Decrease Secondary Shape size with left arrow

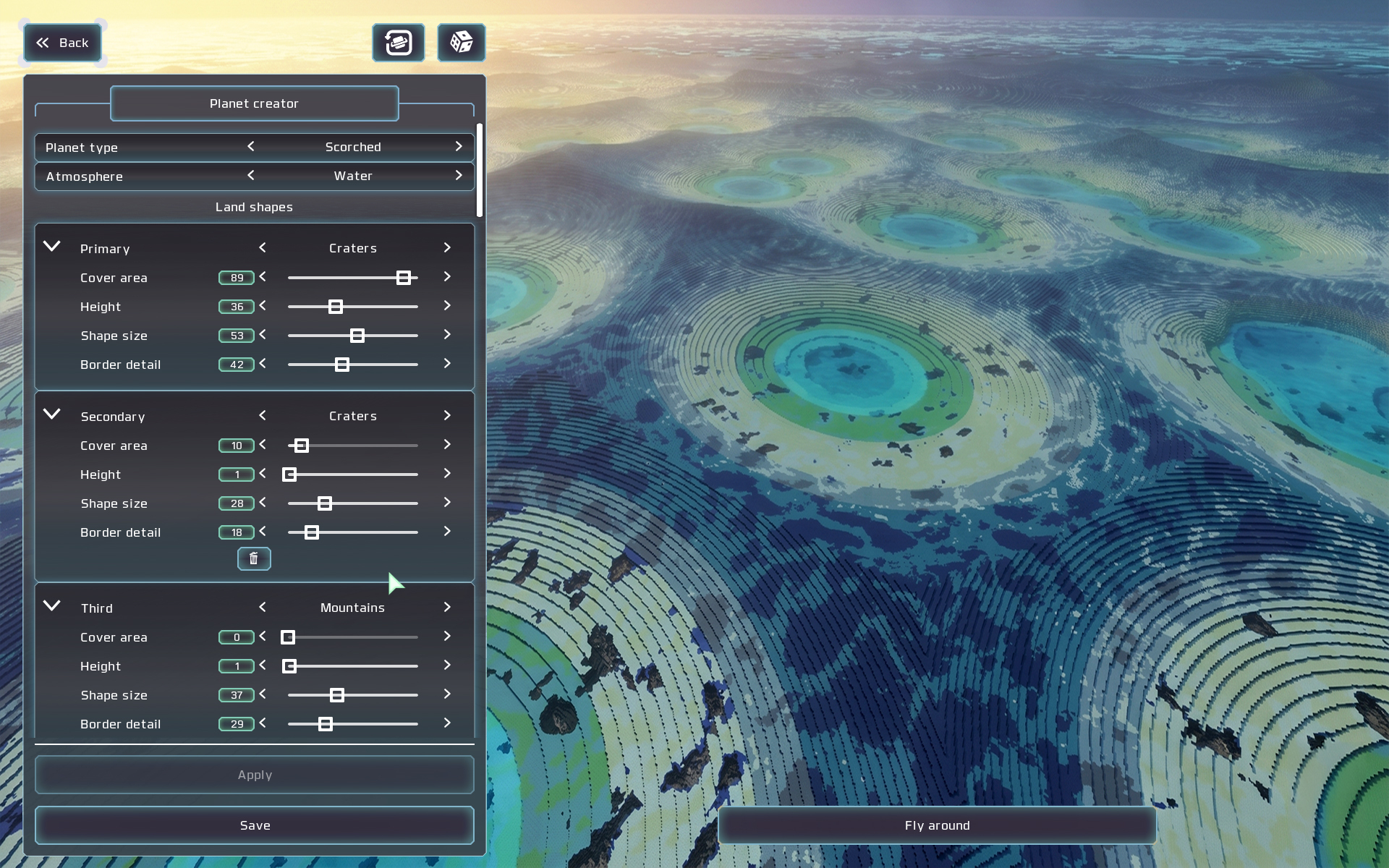[263, 503]
